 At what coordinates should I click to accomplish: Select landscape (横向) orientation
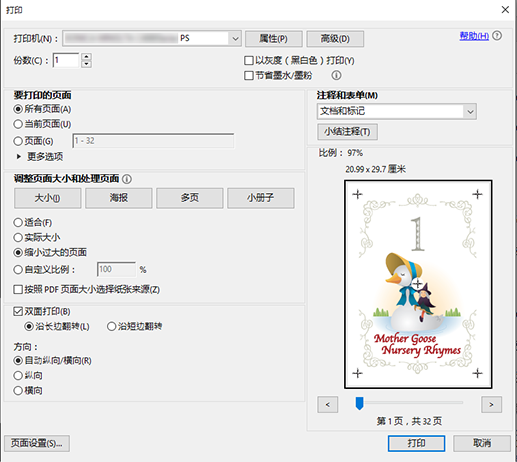pos(18,391)
